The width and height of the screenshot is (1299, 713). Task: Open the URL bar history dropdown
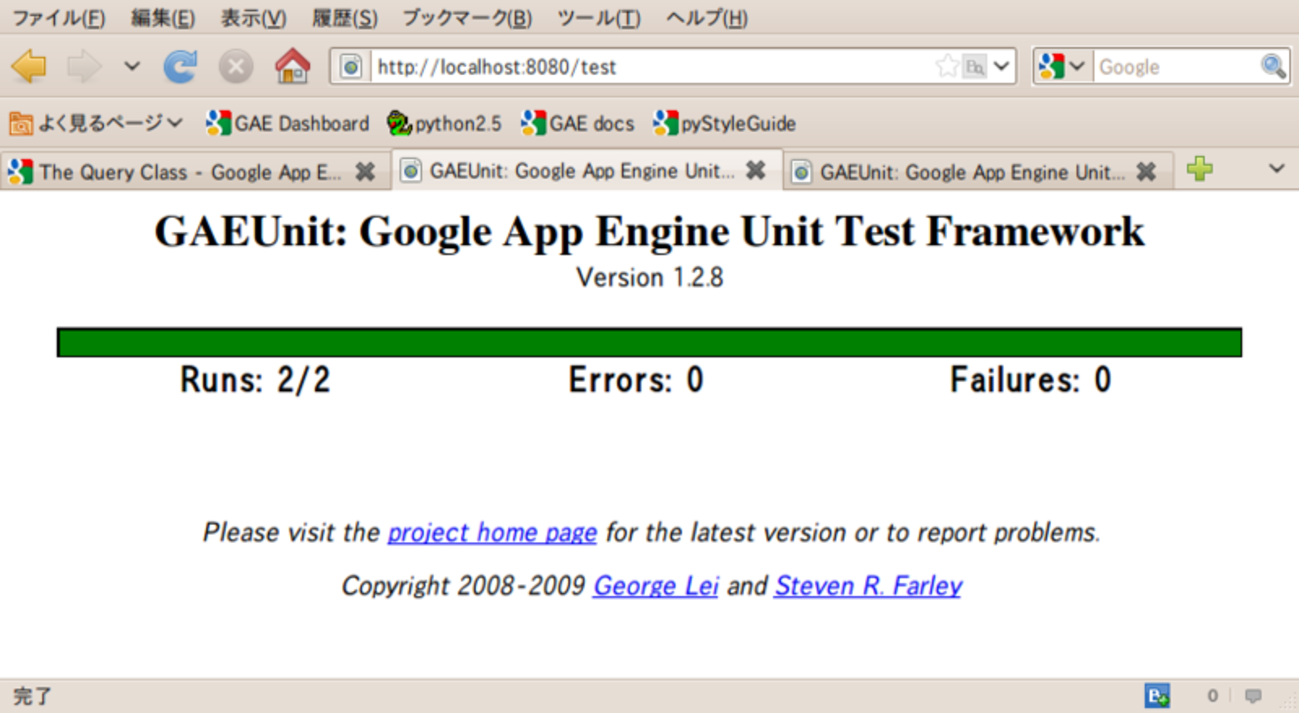(x=1002, y=67)
